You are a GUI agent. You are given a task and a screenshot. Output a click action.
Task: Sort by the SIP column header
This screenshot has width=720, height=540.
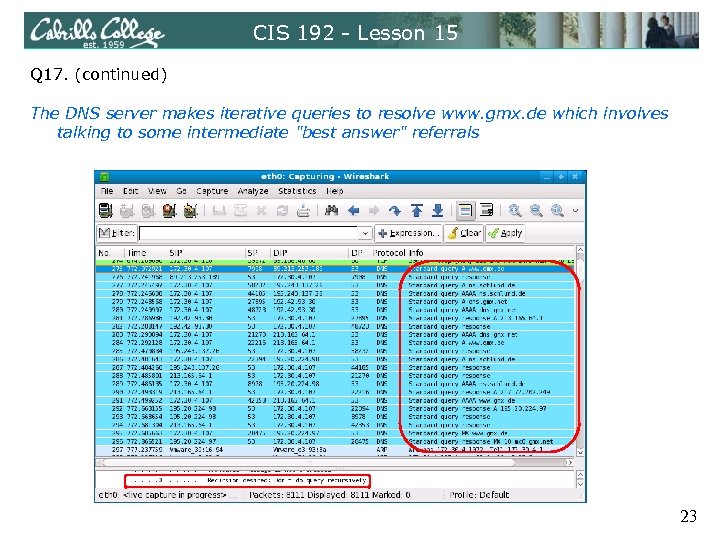tap(207, 253)
